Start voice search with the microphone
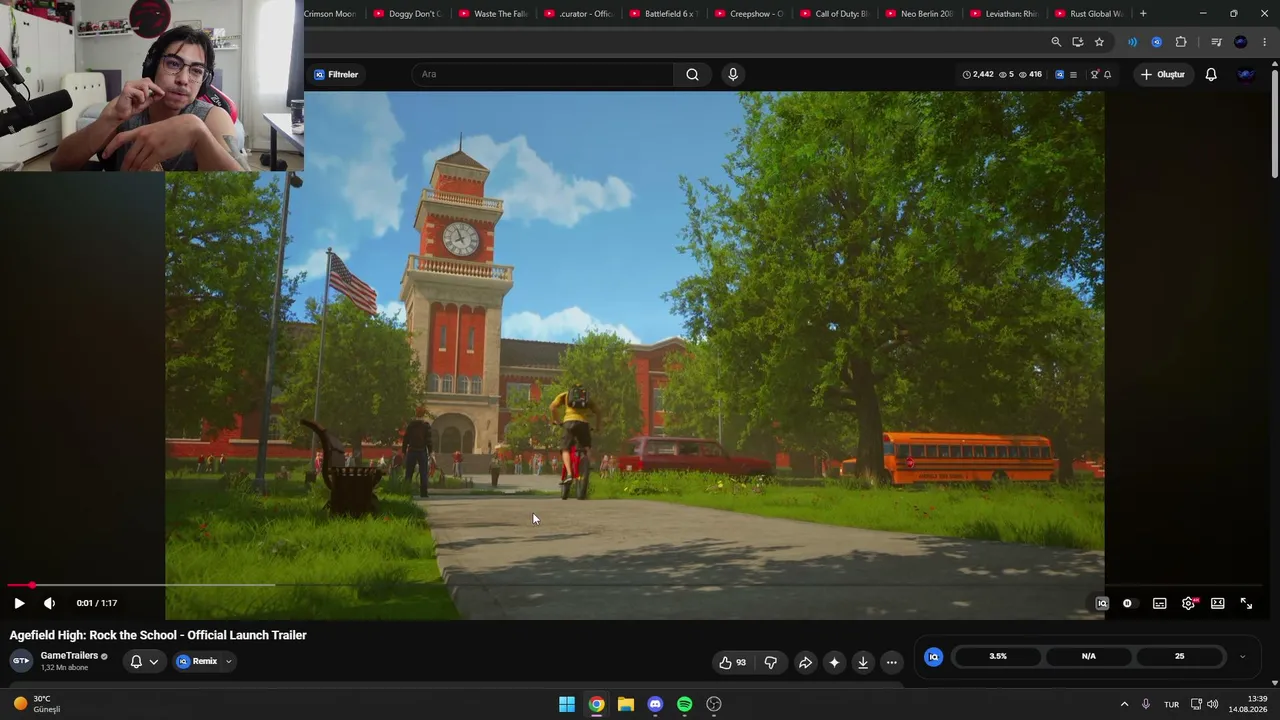Viewport: 1280px width, 720px height. click(733, 74)
